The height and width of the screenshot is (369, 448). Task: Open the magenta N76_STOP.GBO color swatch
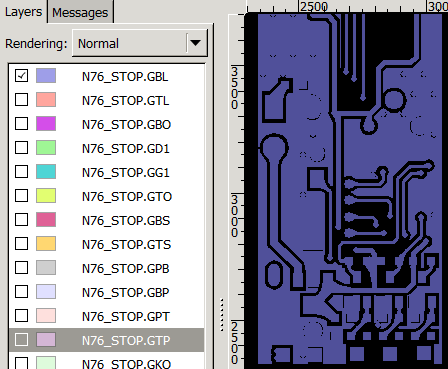46,124
